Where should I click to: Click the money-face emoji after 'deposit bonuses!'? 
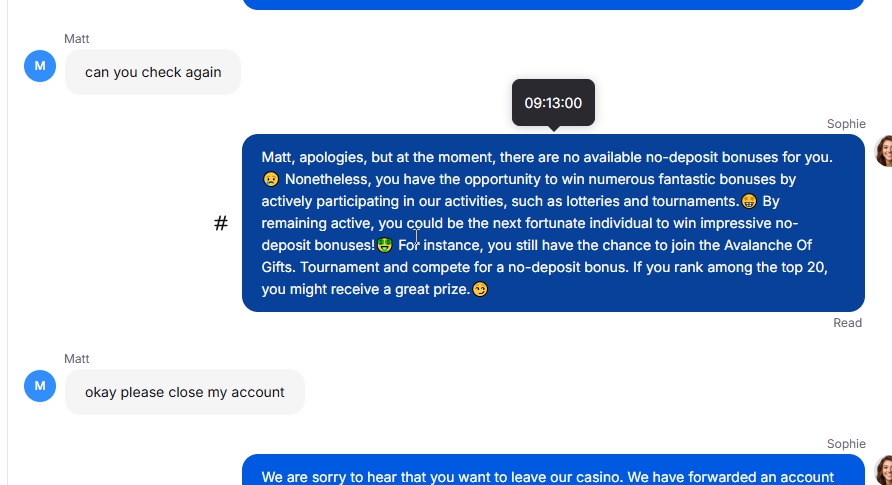pyautogui.click(x=385, y=246)
